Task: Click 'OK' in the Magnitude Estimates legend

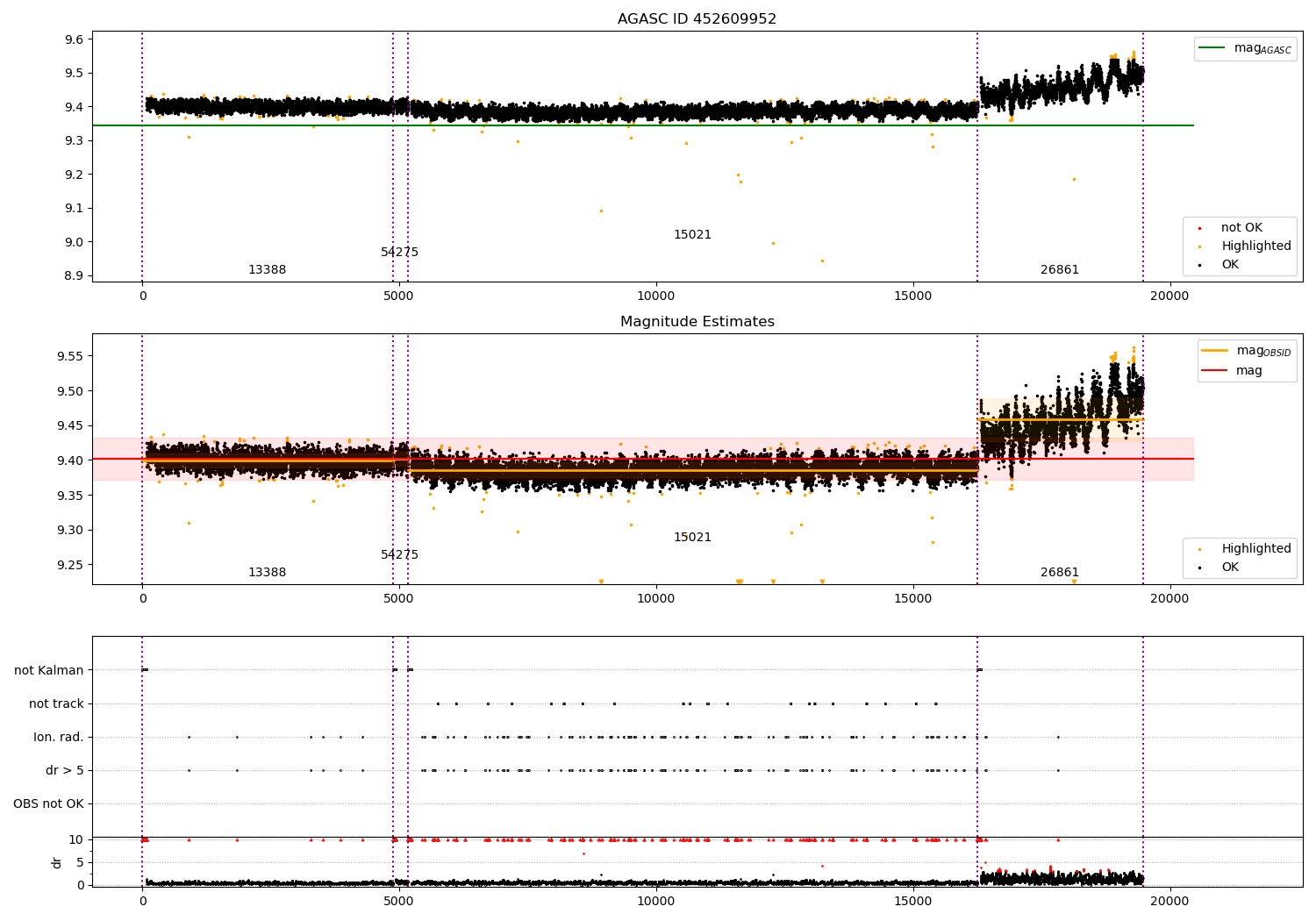Action: coord(1230,568)
